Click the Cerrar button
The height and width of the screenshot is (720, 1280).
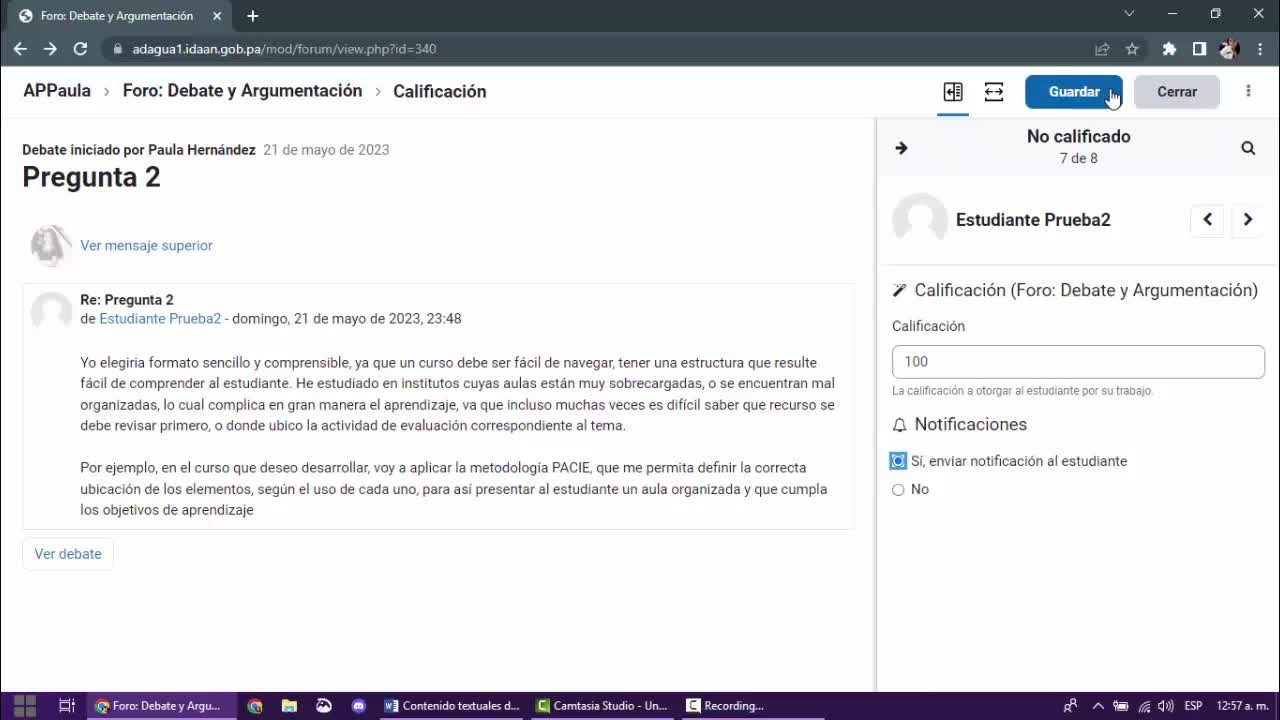pyautogui.click(x=1177, y=92)
